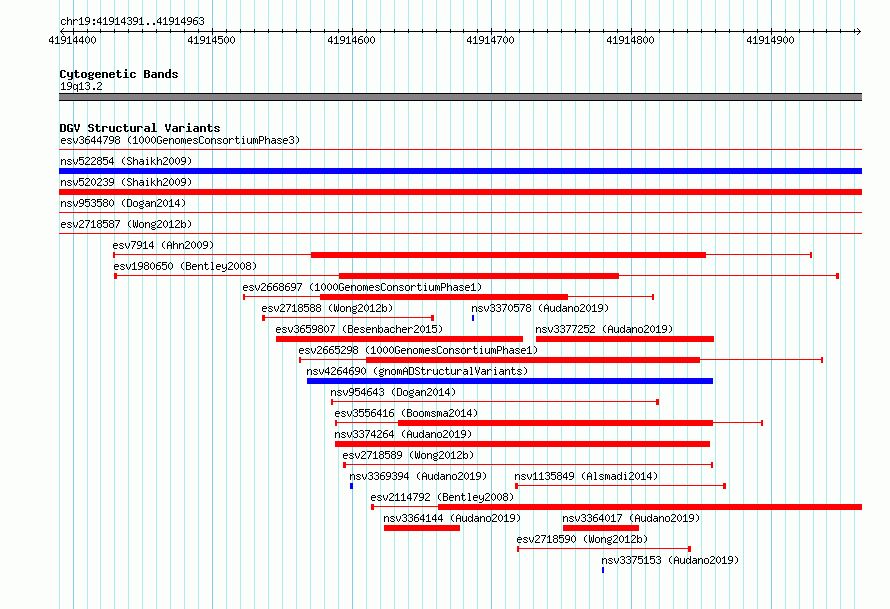The image size is (890, 609).
Task: Click the esv3644798 (1000GenomesConsortiumPhase3) variant label
Action: 180,140
